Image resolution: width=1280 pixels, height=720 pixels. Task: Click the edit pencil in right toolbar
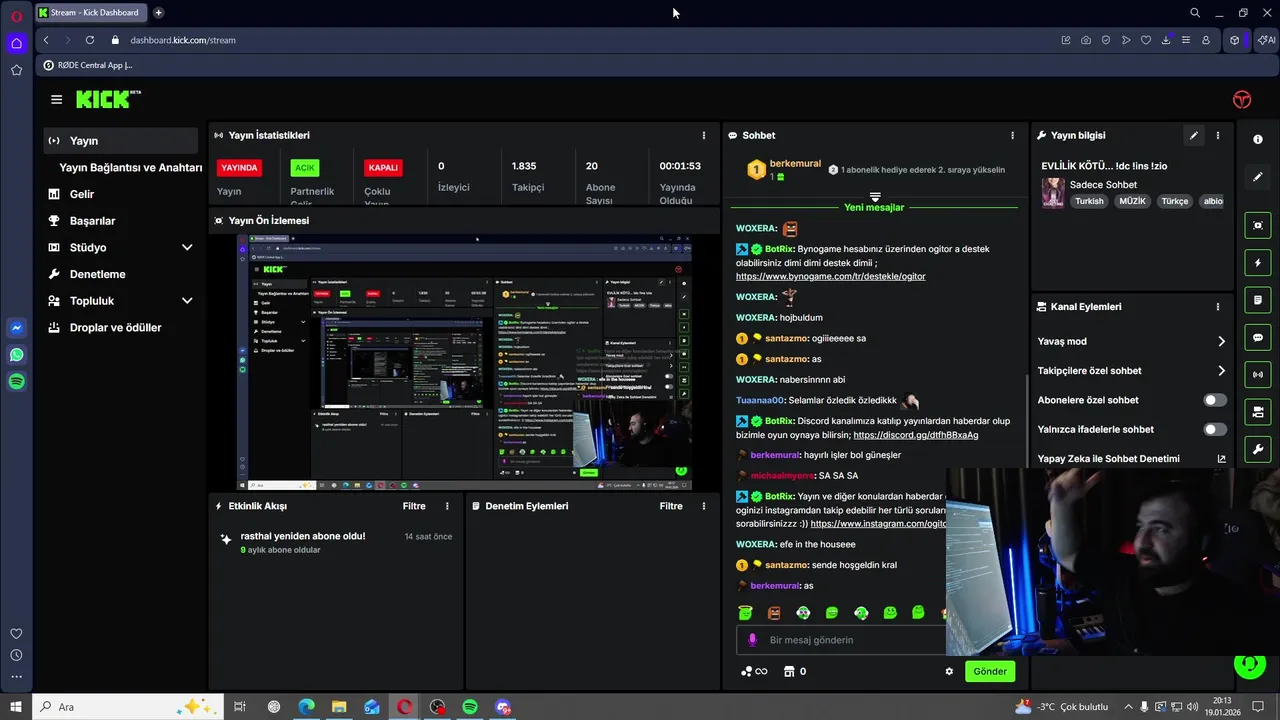(1258, 177)
